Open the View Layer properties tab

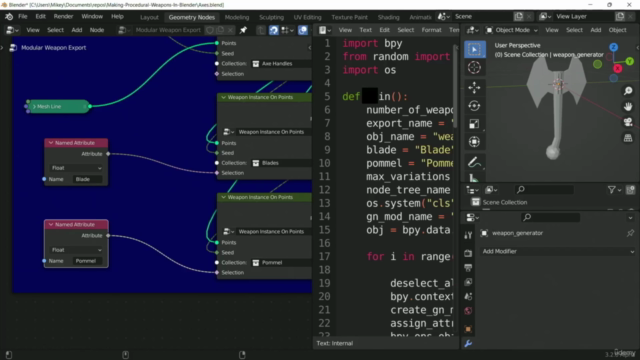point(468,282)
